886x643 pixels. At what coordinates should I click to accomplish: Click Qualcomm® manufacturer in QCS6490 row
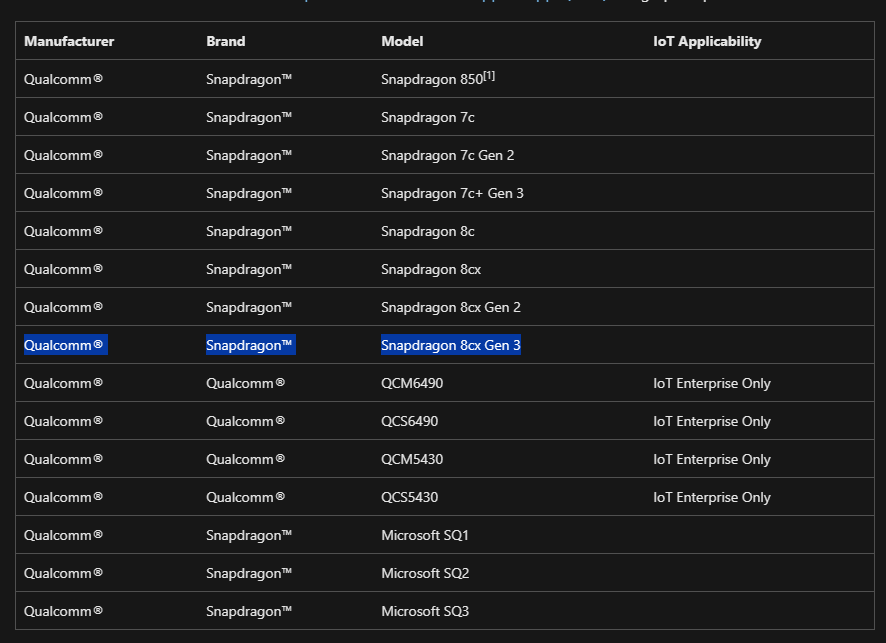(x=63, y=421)
